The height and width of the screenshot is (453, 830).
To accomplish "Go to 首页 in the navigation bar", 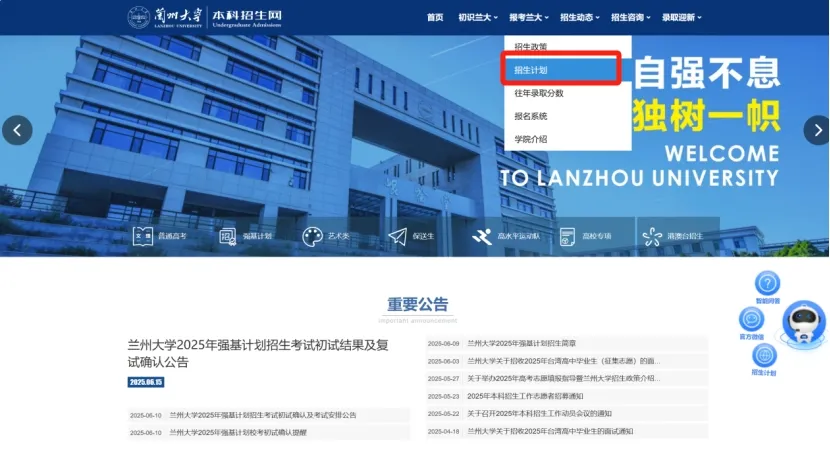I will pos(434,17).
